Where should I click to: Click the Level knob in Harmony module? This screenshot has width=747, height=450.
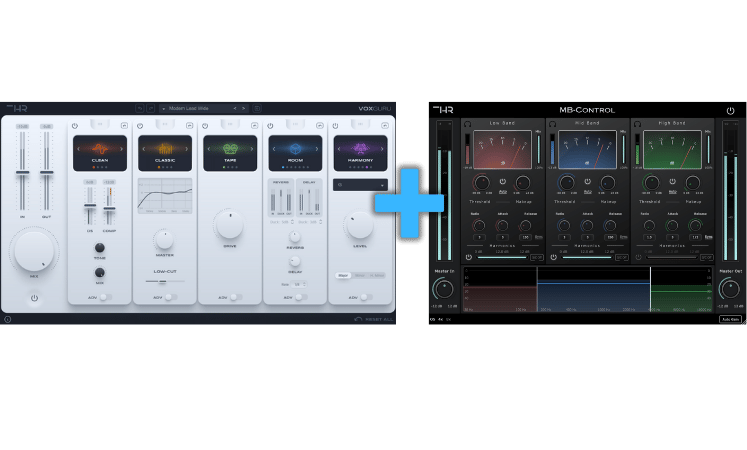pyautogui.click(x=360, y=225)
